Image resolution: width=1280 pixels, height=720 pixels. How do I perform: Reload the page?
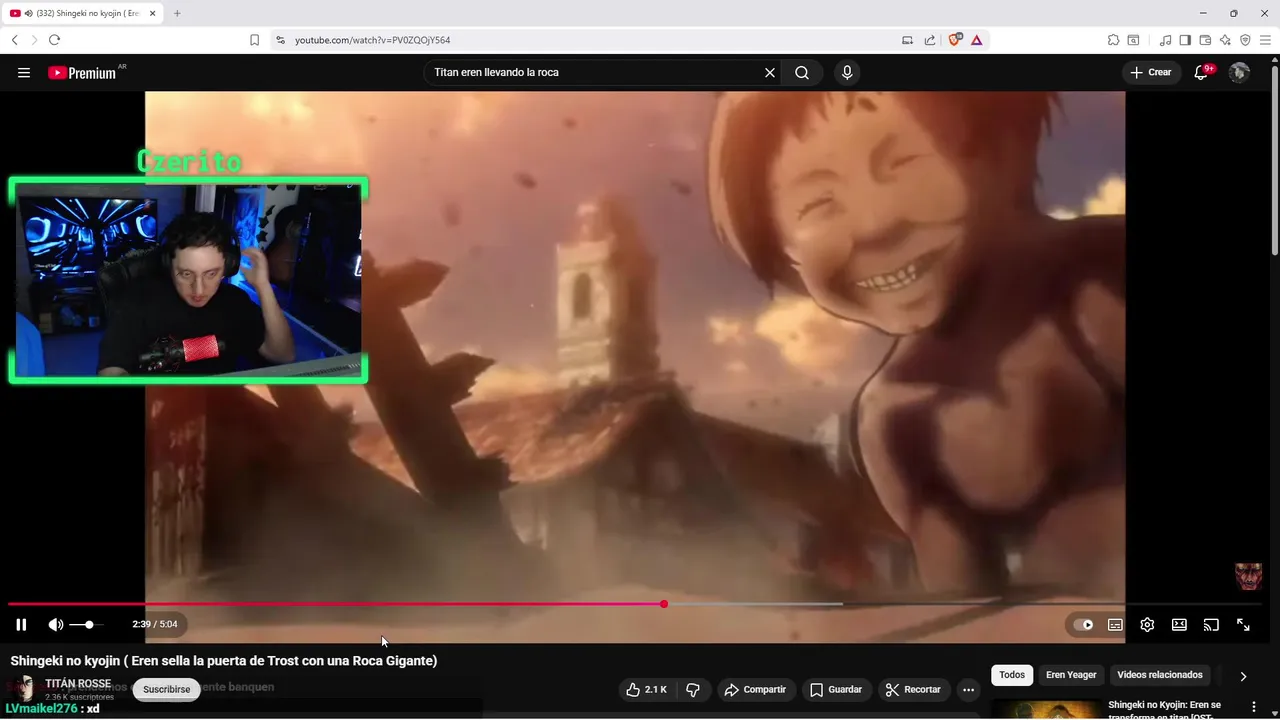54,40
